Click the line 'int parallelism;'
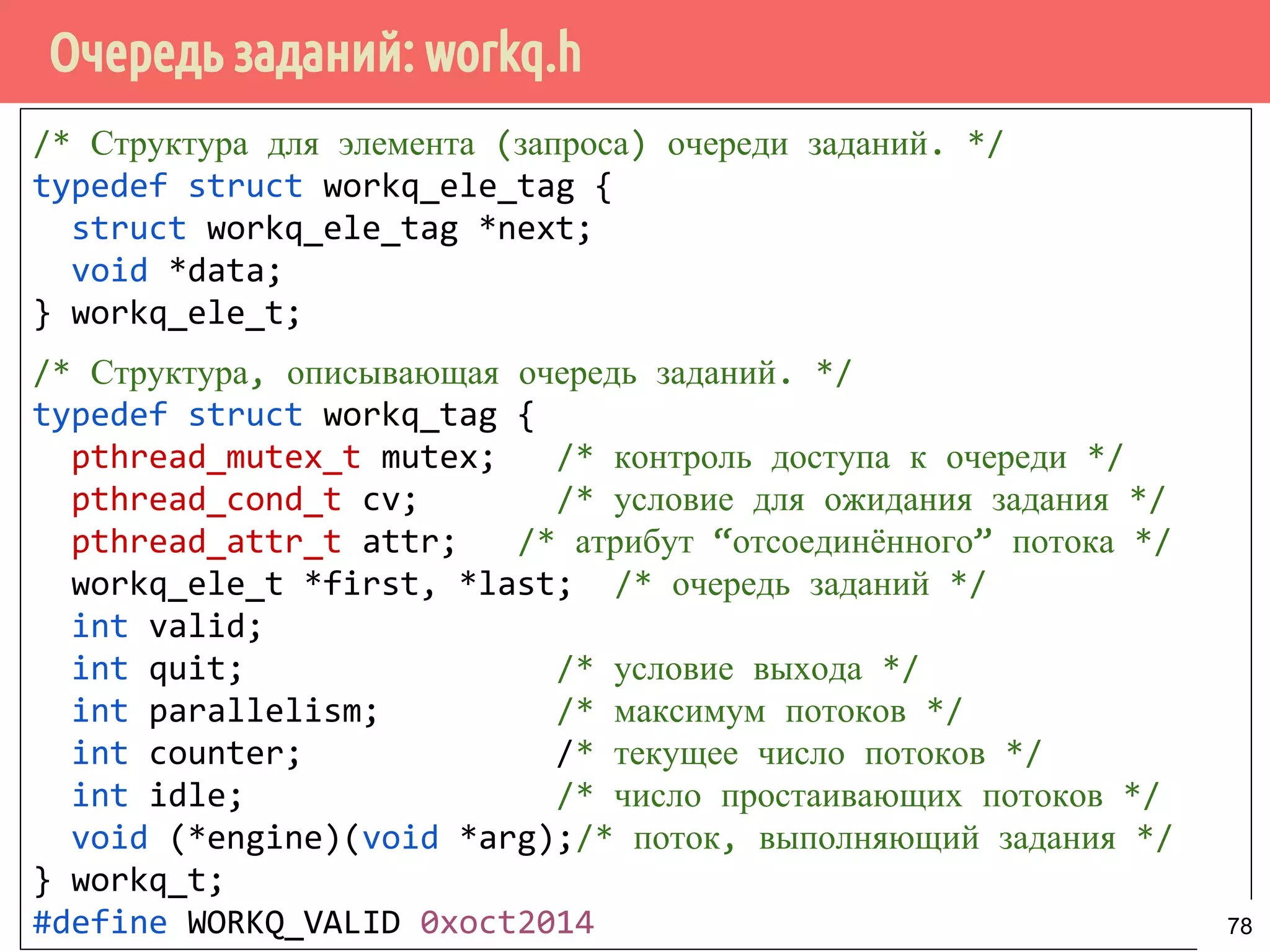The height and width of the screenshot is (952, 1270). pyautogui.click(x=224, y=712)
